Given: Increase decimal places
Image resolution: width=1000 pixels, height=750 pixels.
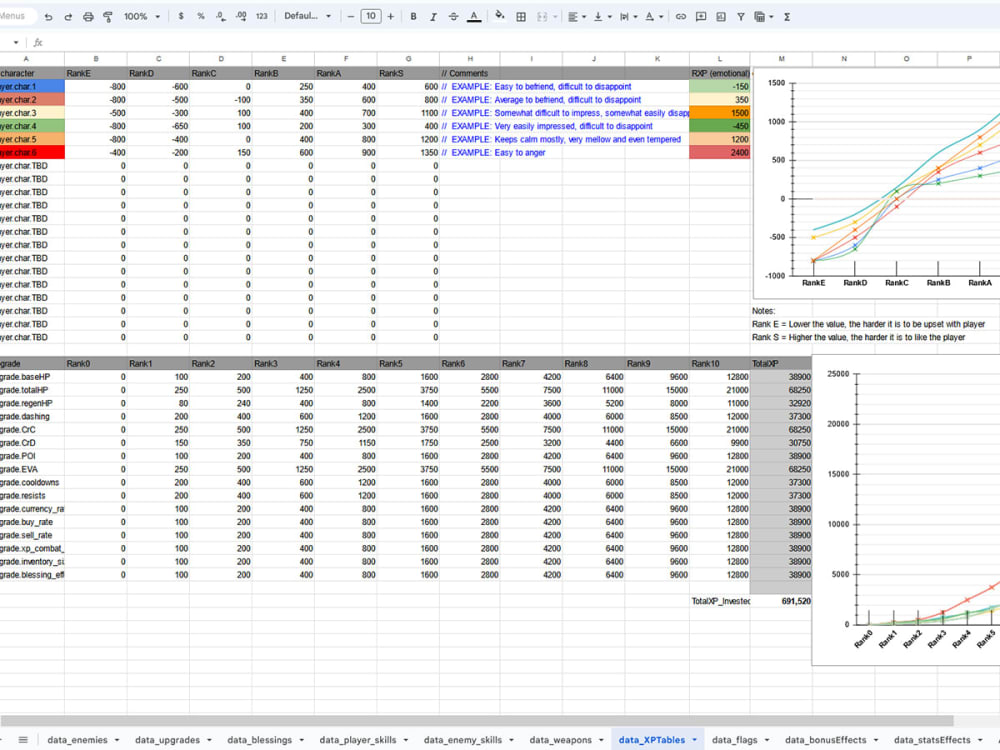Looking at the screenshot, I should [x=241, y=17].
